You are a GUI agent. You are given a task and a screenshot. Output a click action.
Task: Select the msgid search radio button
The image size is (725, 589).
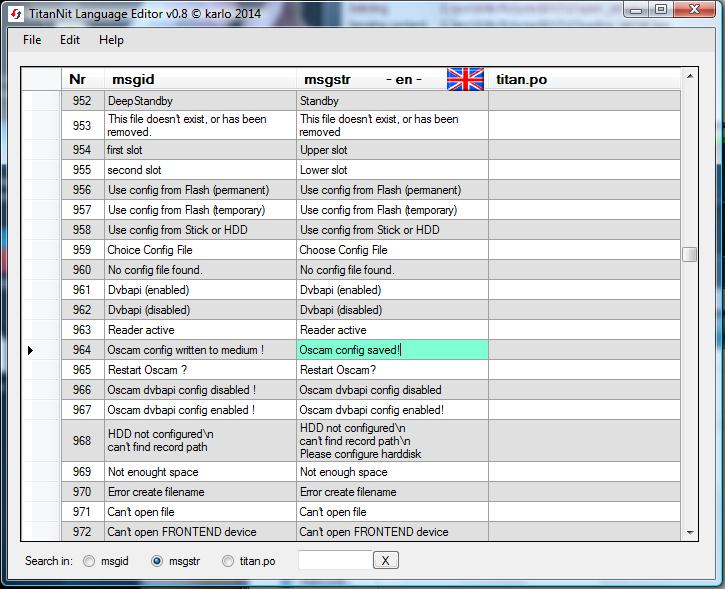coord(90,561)
